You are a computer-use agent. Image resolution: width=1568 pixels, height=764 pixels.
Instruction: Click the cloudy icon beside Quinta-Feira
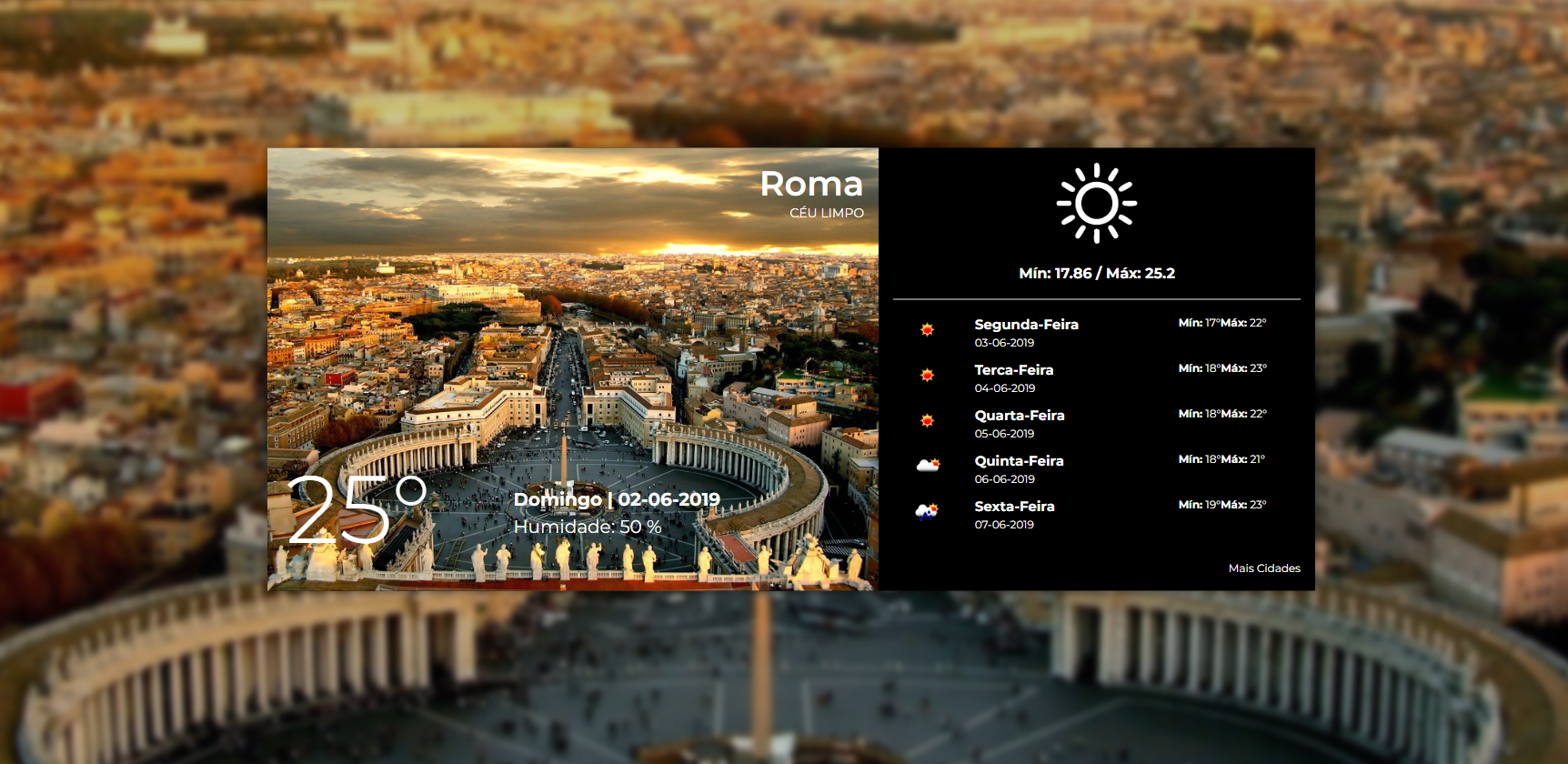tap(928, 465)
